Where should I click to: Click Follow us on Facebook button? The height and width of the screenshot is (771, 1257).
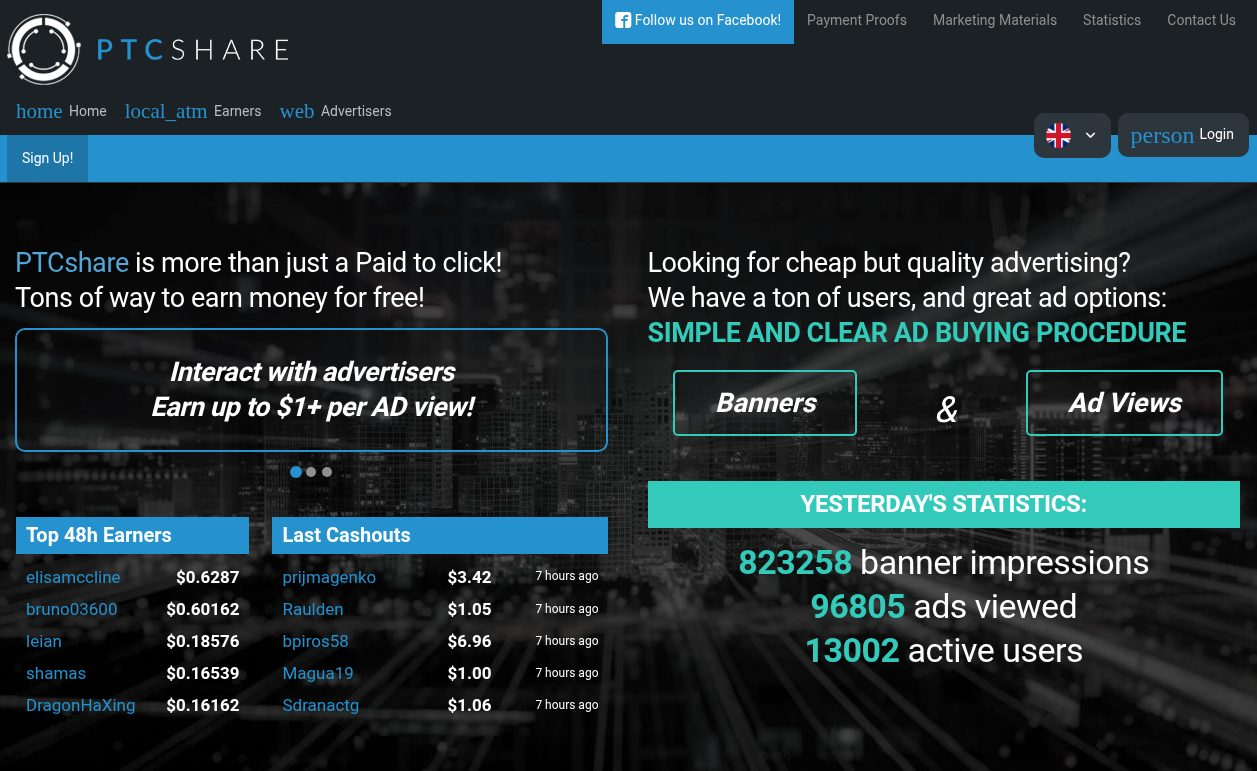click(x=698, y=21)
